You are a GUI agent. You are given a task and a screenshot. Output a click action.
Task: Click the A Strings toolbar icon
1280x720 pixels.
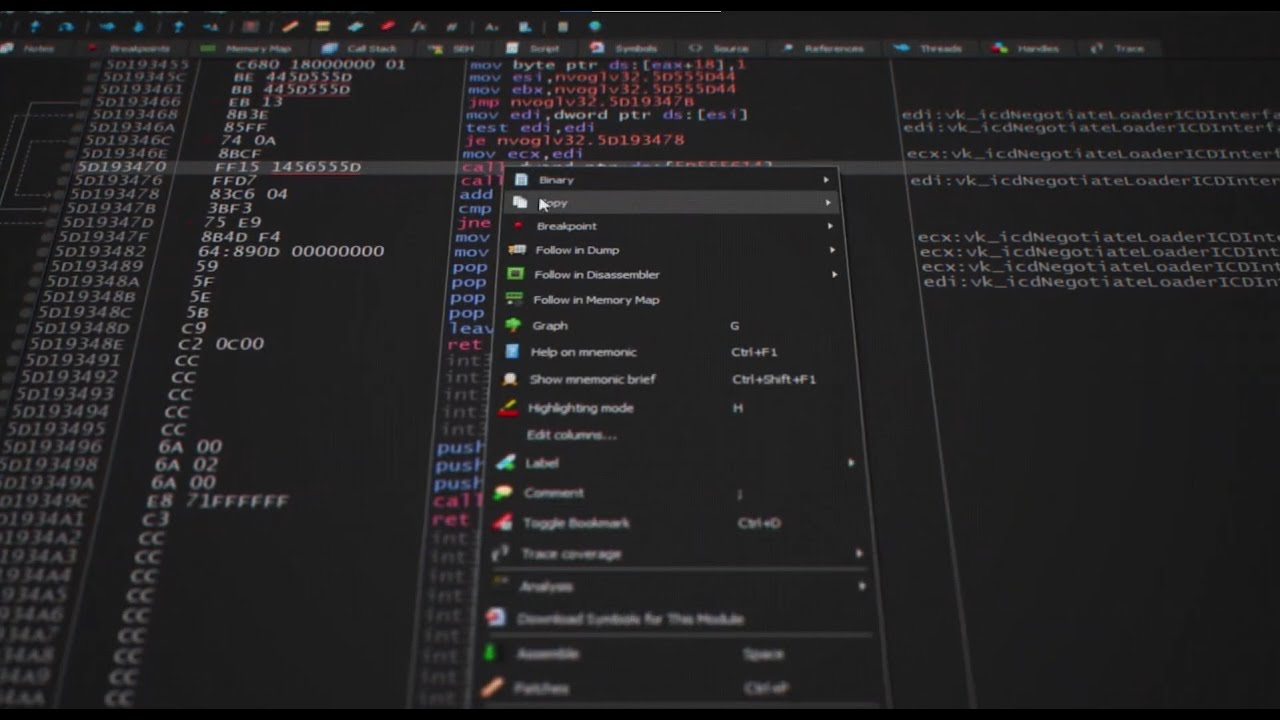click(x=491, y=27)
